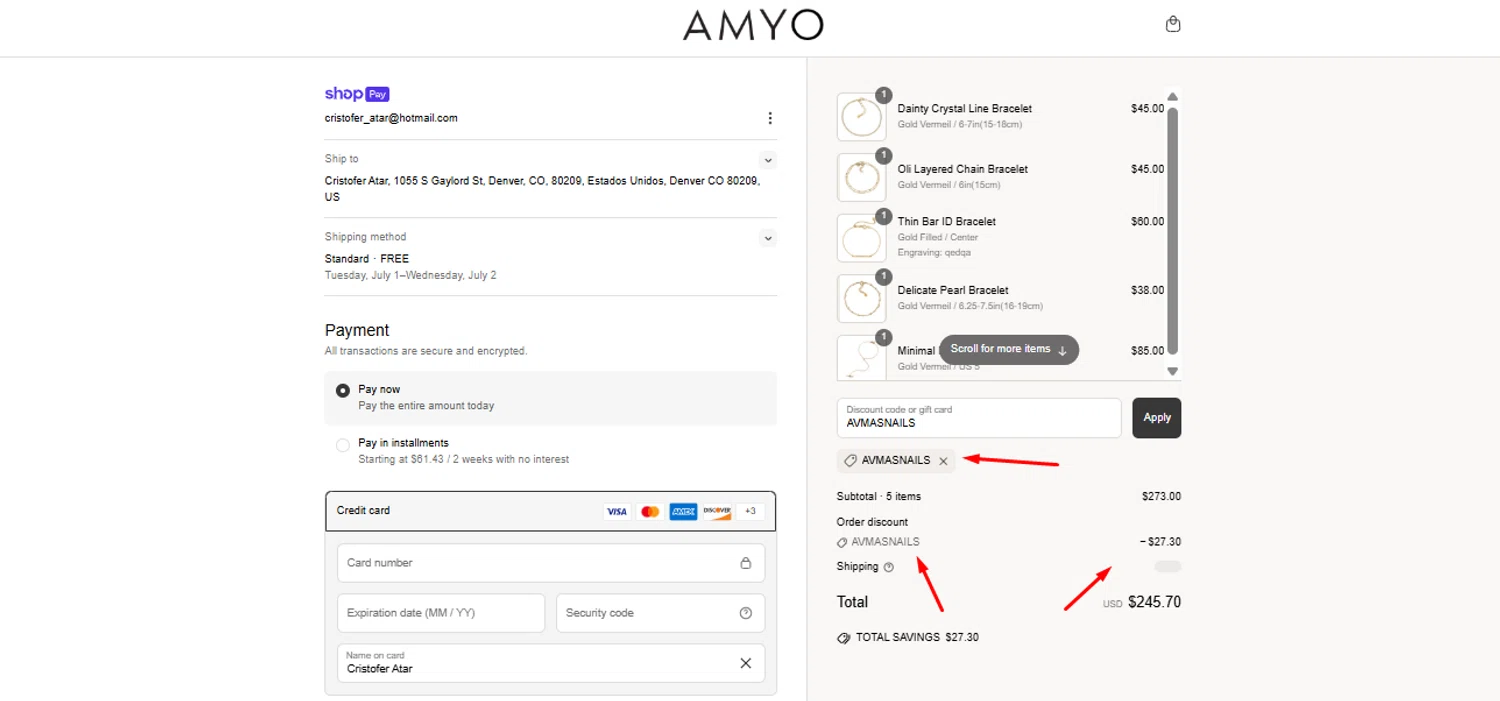Click the Subtotal $273.00 value
Viewport: 1500px width, 701px height.
point(1161,496)
